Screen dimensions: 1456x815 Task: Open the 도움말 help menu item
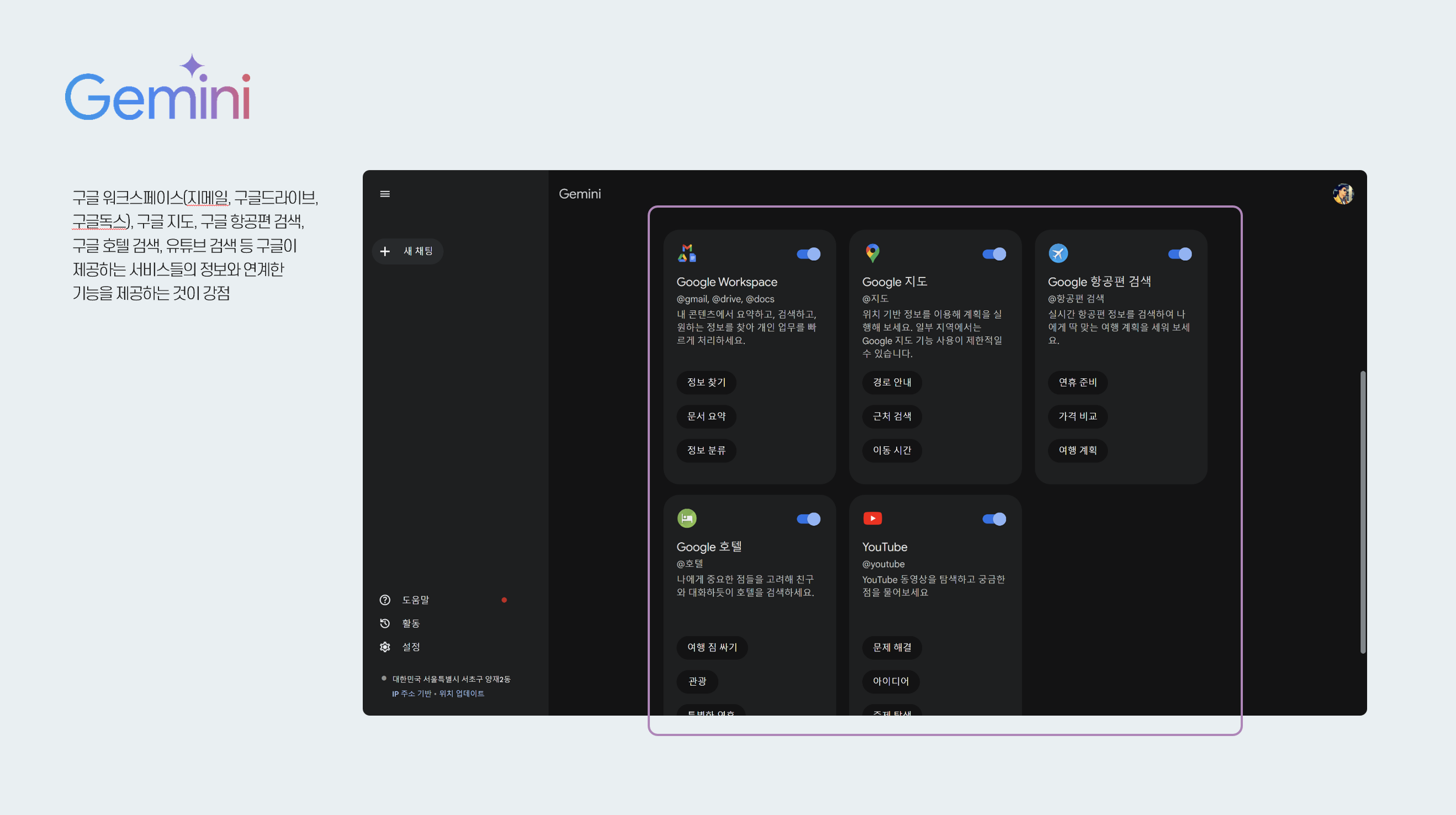point(415,600)
